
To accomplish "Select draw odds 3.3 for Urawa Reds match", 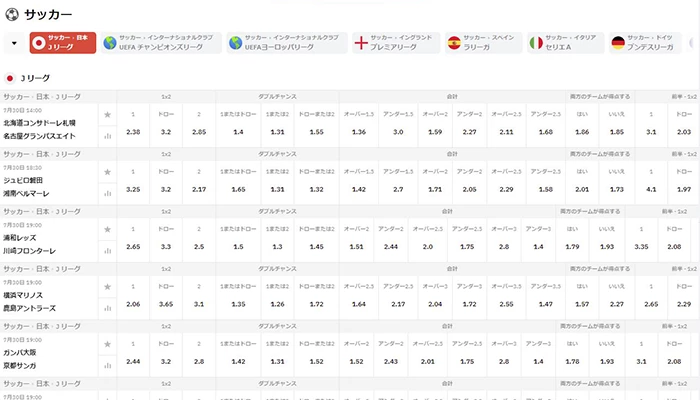I will point(166,247).
